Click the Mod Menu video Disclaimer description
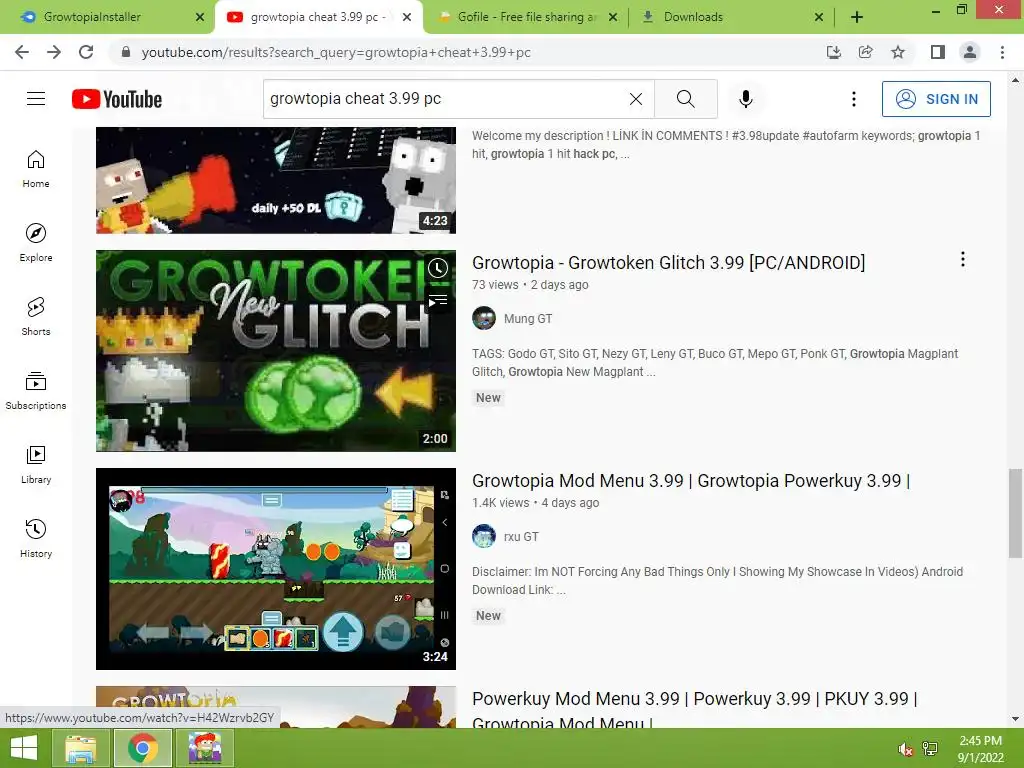 pos(718,581)
